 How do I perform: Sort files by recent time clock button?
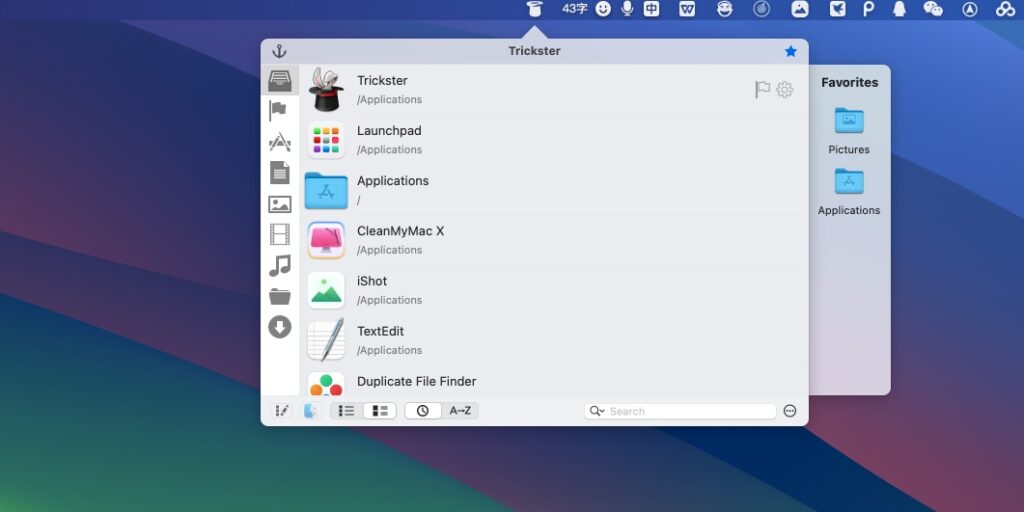[x=423, y=411]
